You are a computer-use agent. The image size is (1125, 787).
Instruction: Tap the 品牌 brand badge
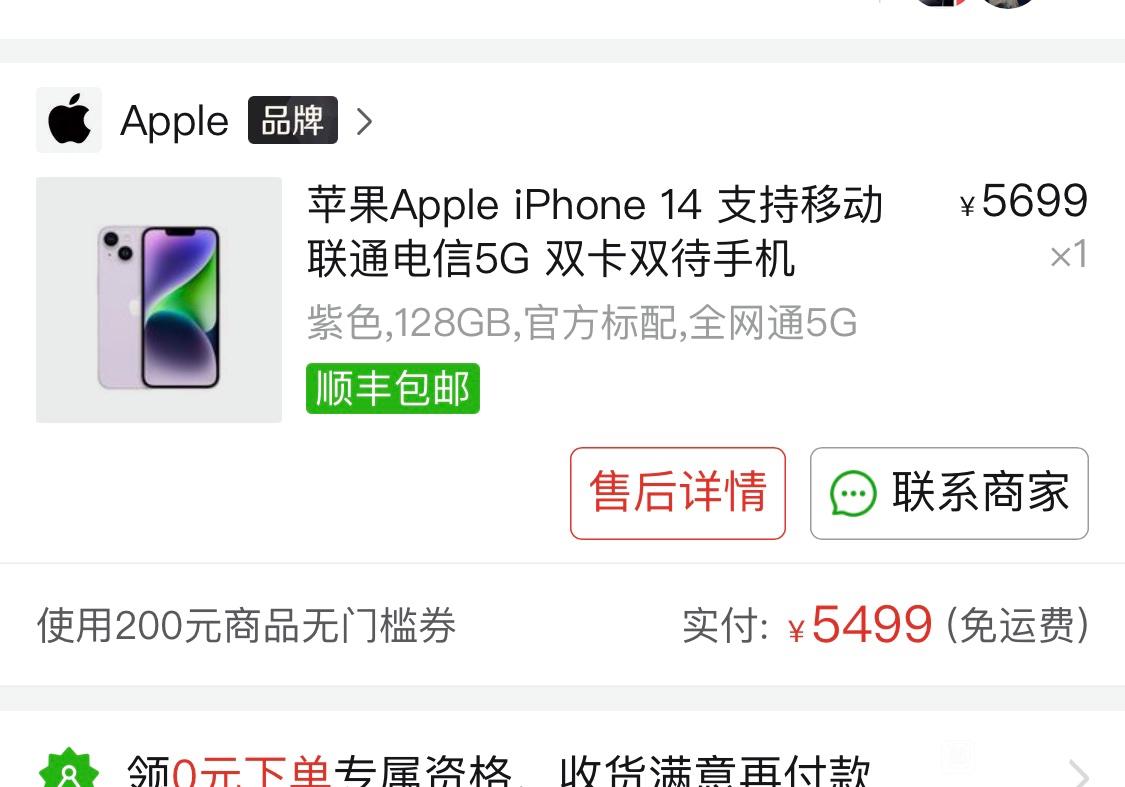[x=293, y=120]
